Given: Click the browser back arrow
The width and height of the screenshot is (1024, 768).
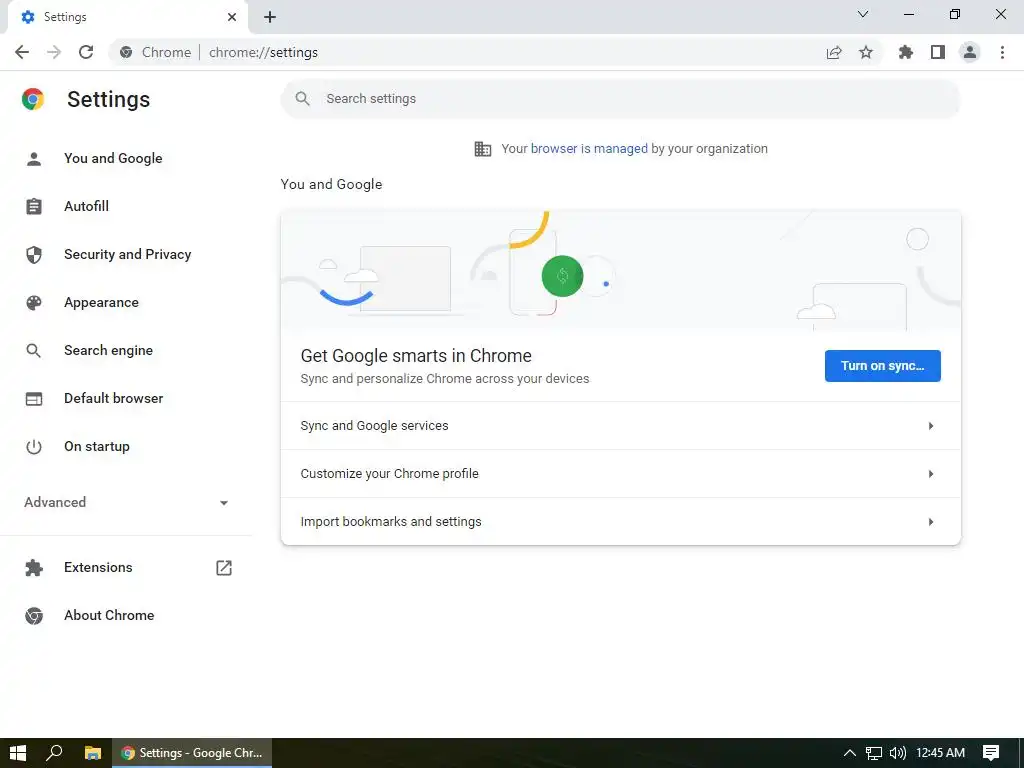Looking at the screenshot, I should (x=22, y=52).
